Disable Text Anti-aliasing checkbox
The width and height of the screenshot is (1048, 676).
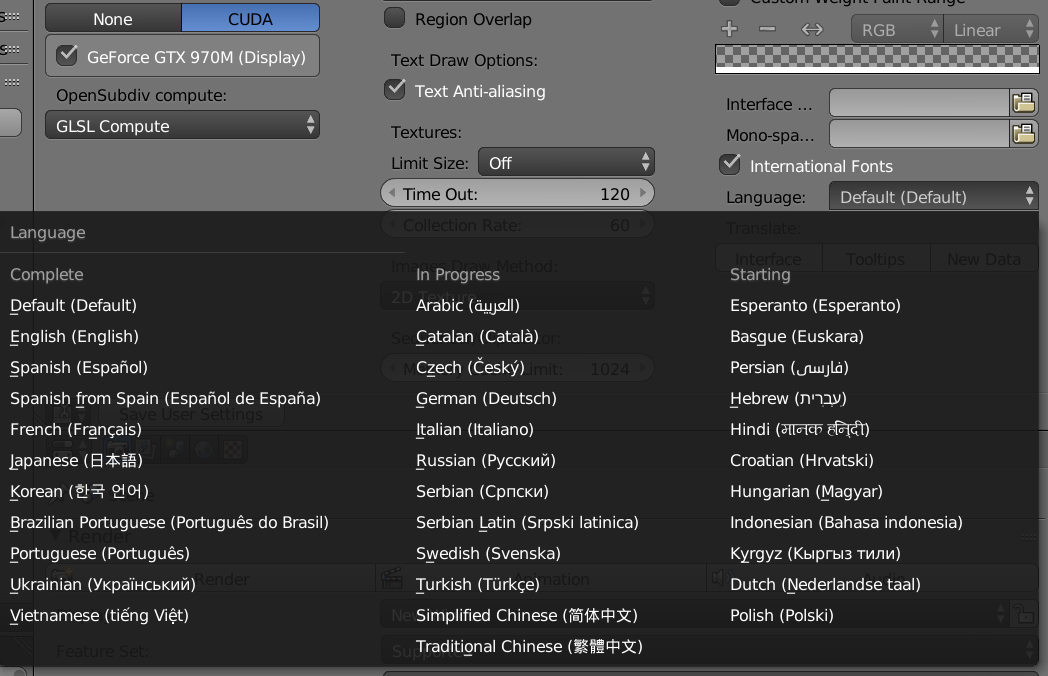(x=395, y=90)
